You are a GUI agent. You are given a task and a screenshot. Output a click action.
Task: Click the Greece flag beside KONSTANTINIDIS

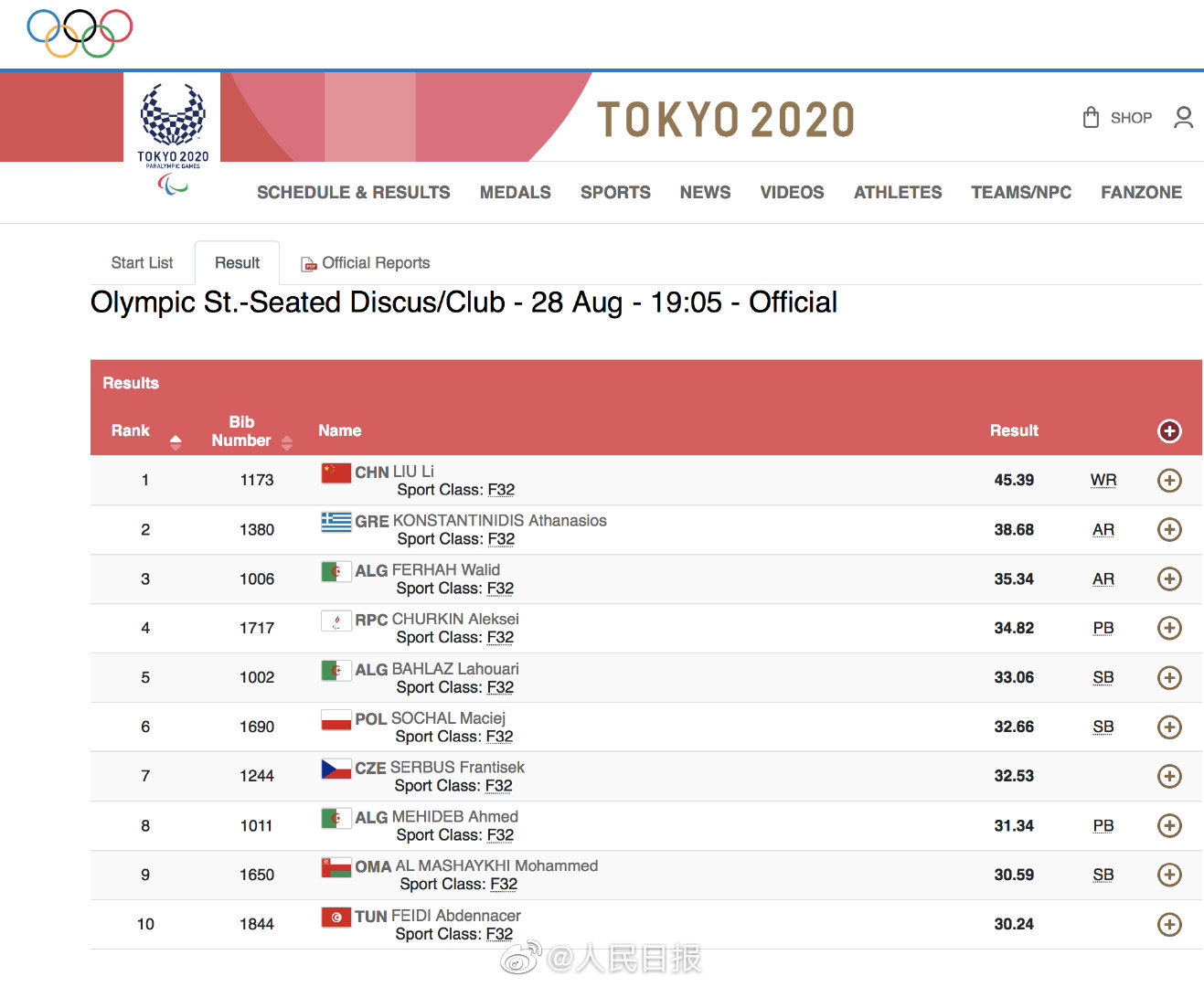(336, 522)
